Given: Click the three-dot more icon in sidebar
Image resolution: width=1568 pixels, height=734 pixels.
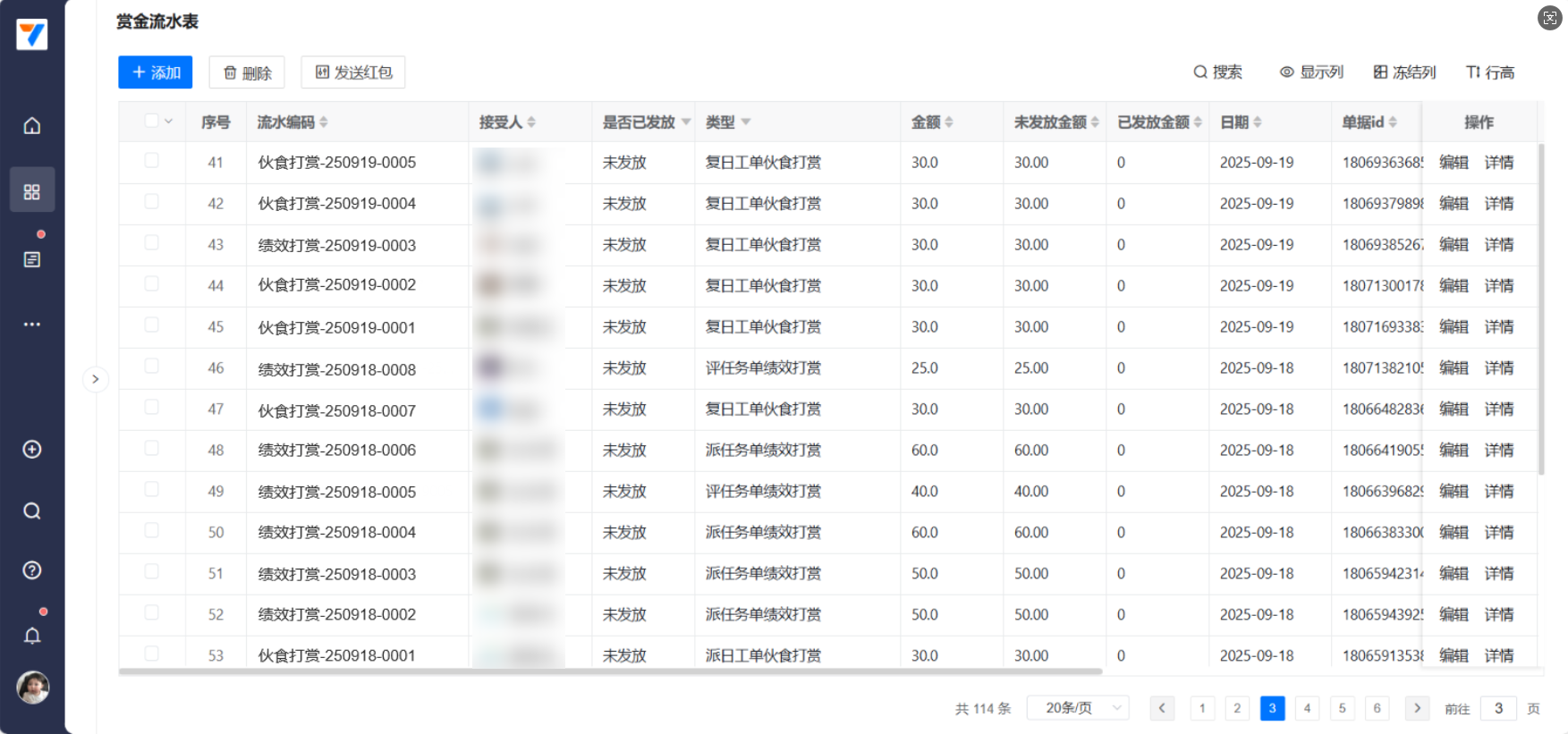Looking at the screenshot, I should pyautogui.click(x=32, y=325).
